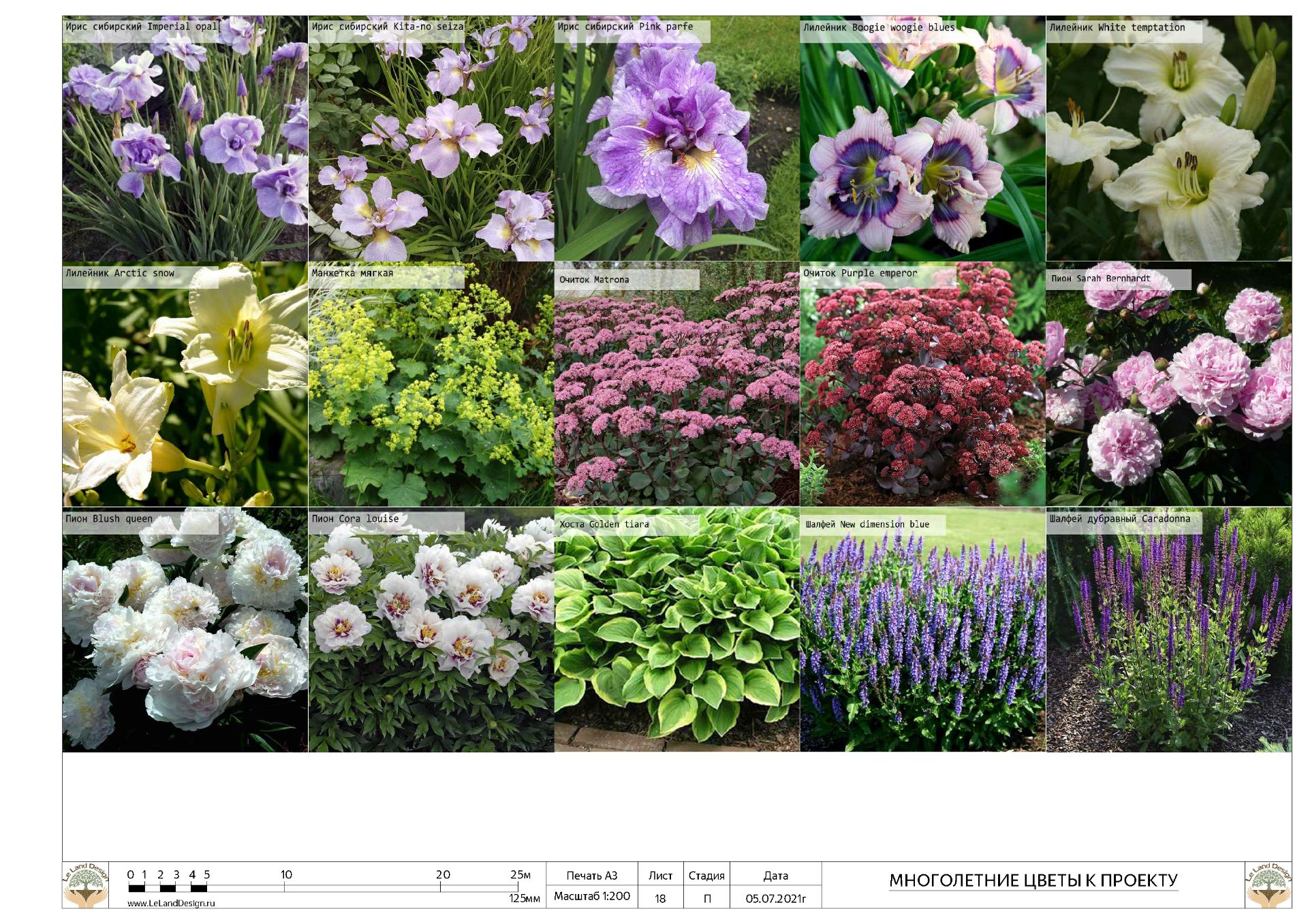Screen dimensions: 1308x924
Task: Open the www.LeLandDesign.ru link
Action: point(171,903)
